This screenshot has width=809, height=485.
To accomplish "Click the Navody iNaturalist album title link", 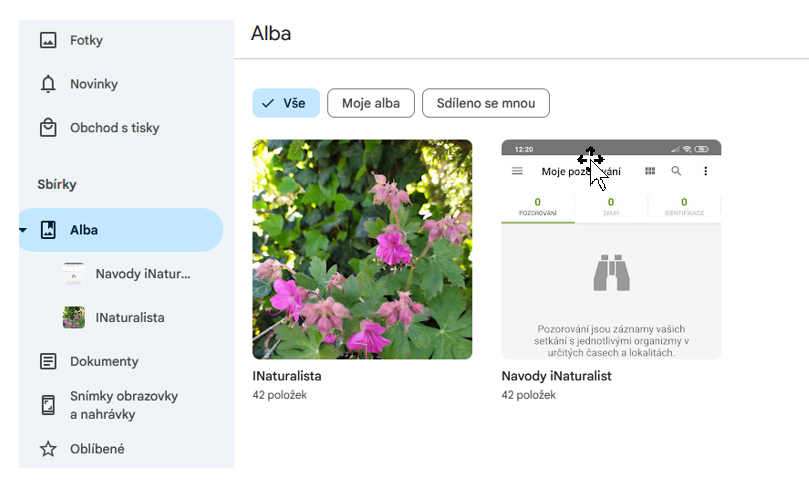I will 556,376.
